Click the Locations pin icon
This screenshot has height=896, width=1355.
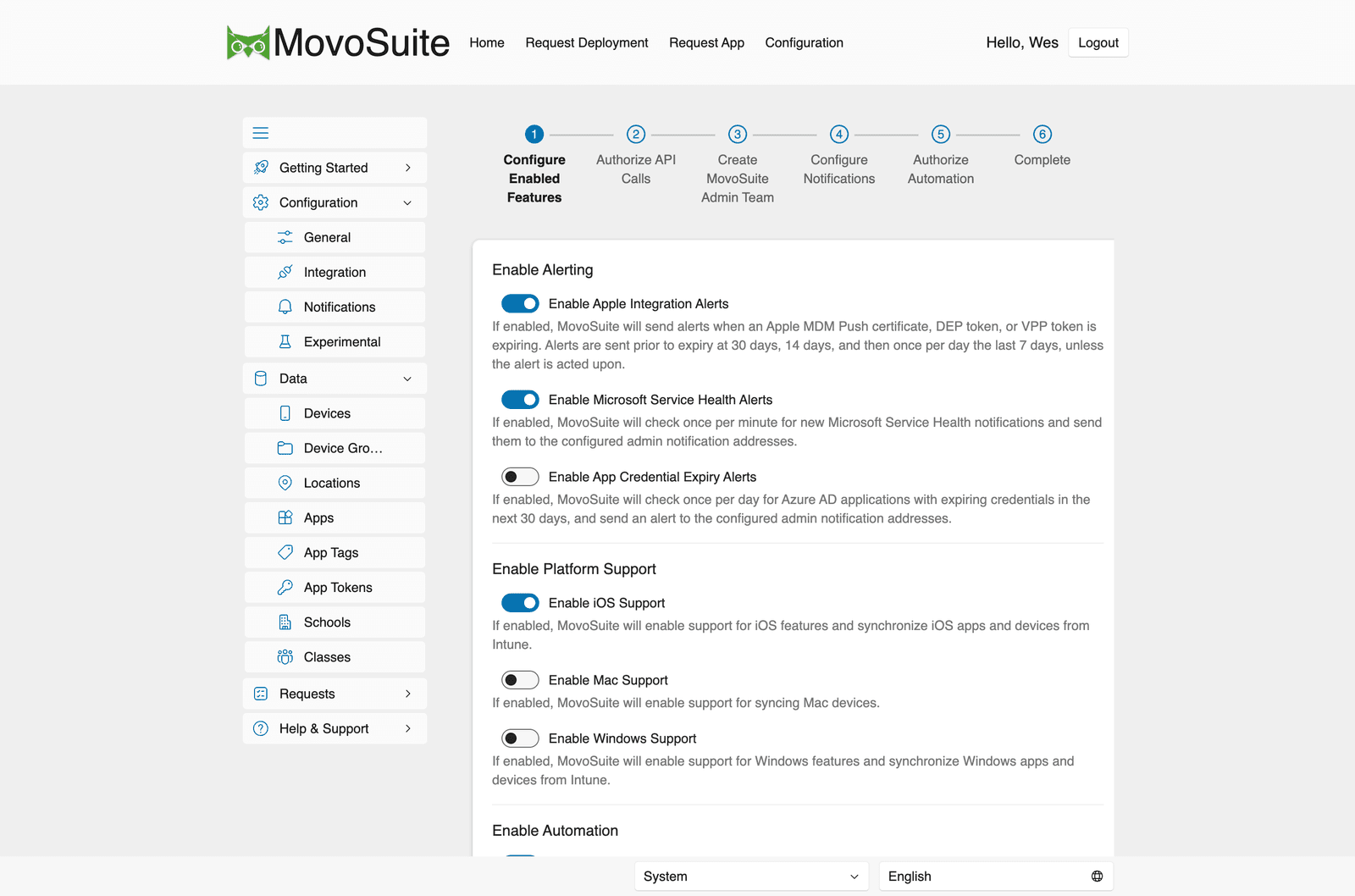(285, 483)
